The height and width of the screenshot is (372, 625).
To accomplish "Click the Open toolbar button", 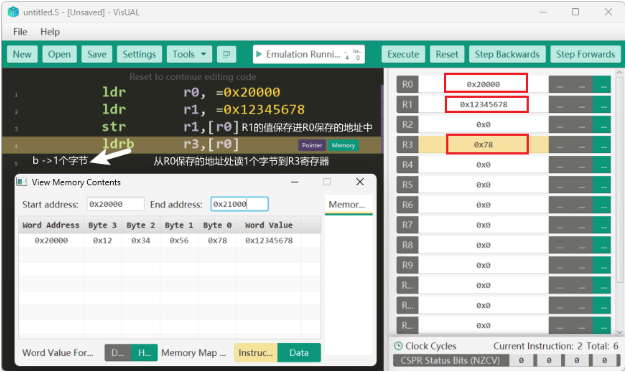I will (59, 54).
